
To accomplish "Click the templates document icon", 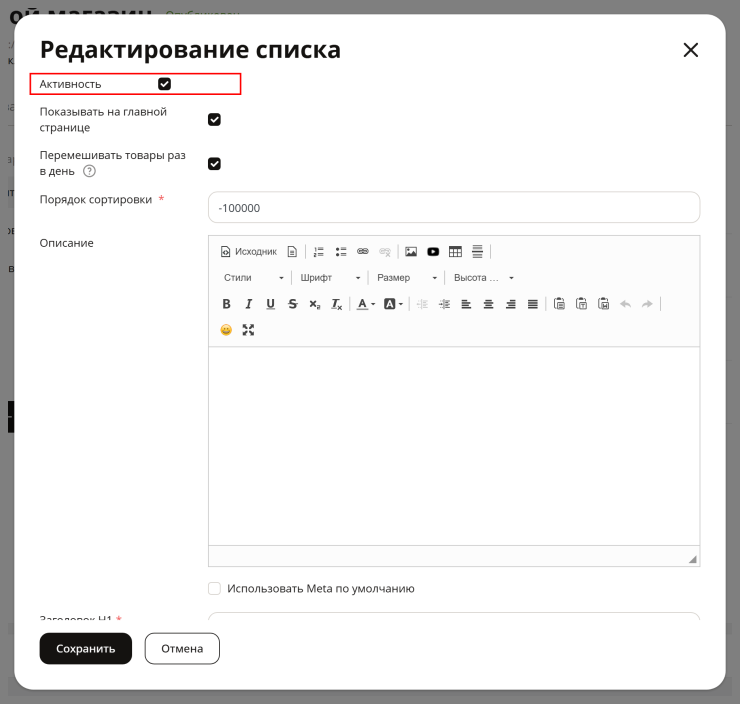I will click(x=292, y=251).
